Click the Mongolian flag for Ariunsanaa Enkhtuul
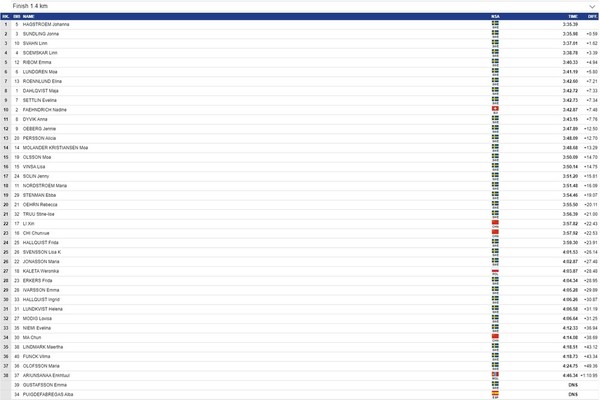 495,375
